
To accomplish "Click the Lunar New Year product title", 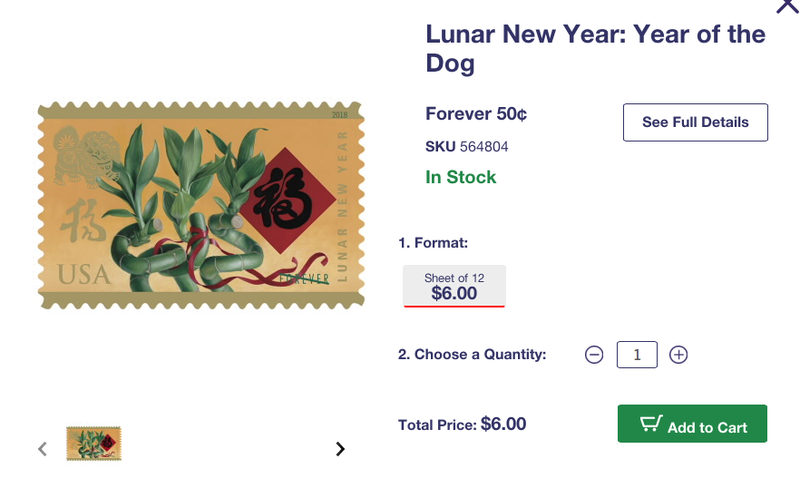I will (595, 49).
